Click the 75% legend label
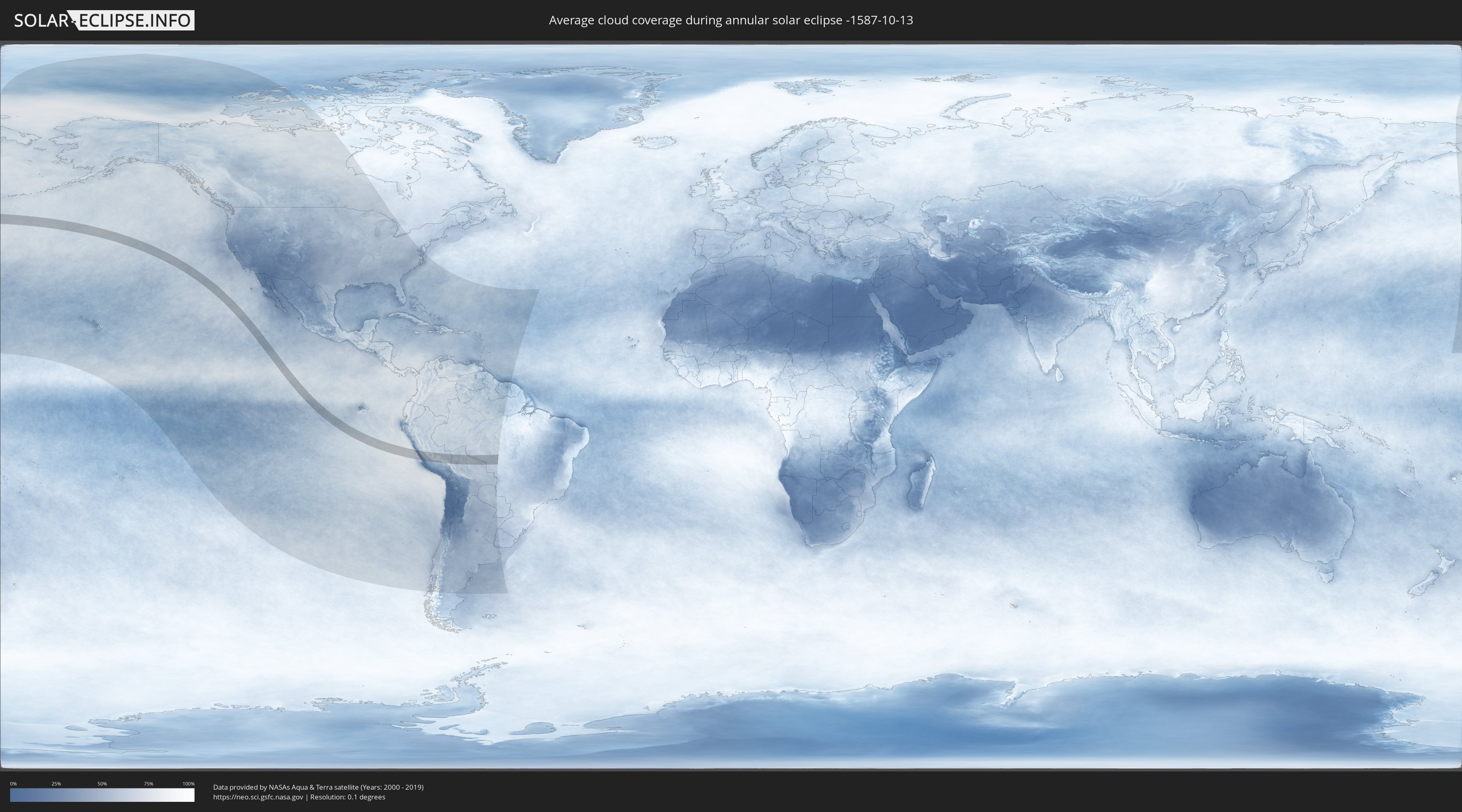1462x812 pixels. point(148,784)
